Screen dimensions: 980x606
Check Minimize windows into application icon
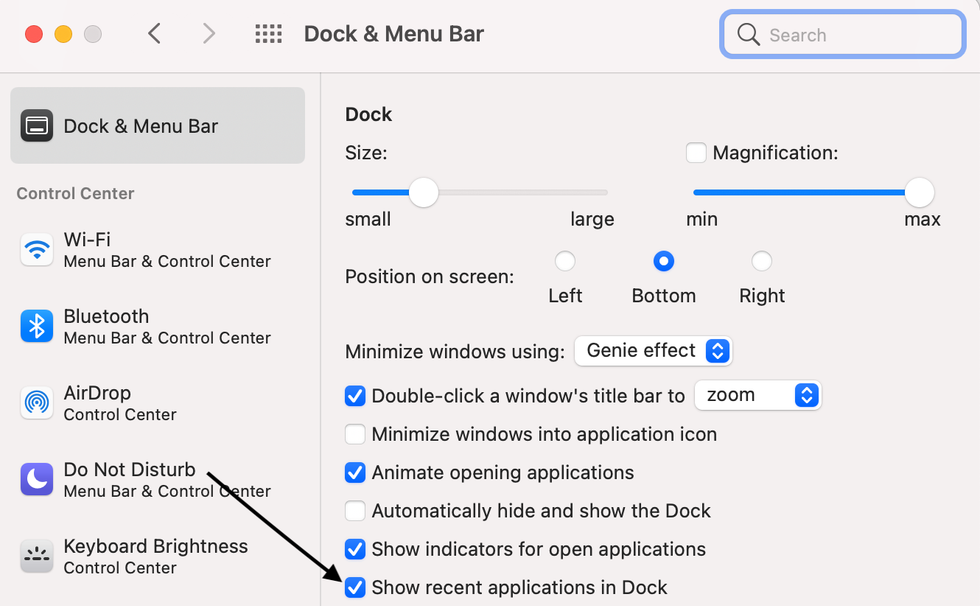(355, 434)
